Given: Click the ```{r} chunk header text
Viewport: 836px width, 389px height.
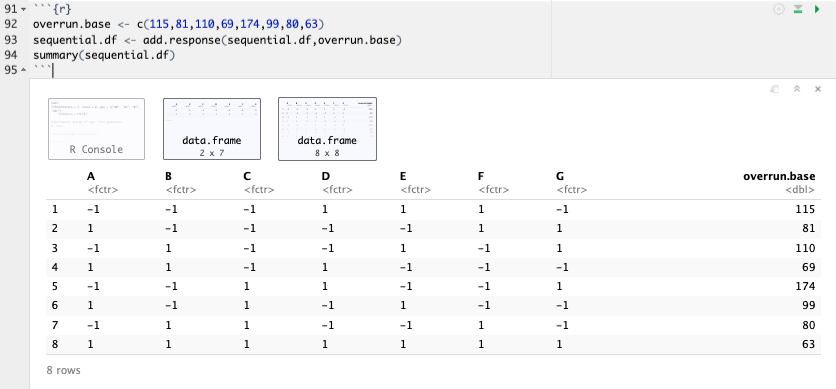Looking at the screenshot, I should click(x=52, y=9).
